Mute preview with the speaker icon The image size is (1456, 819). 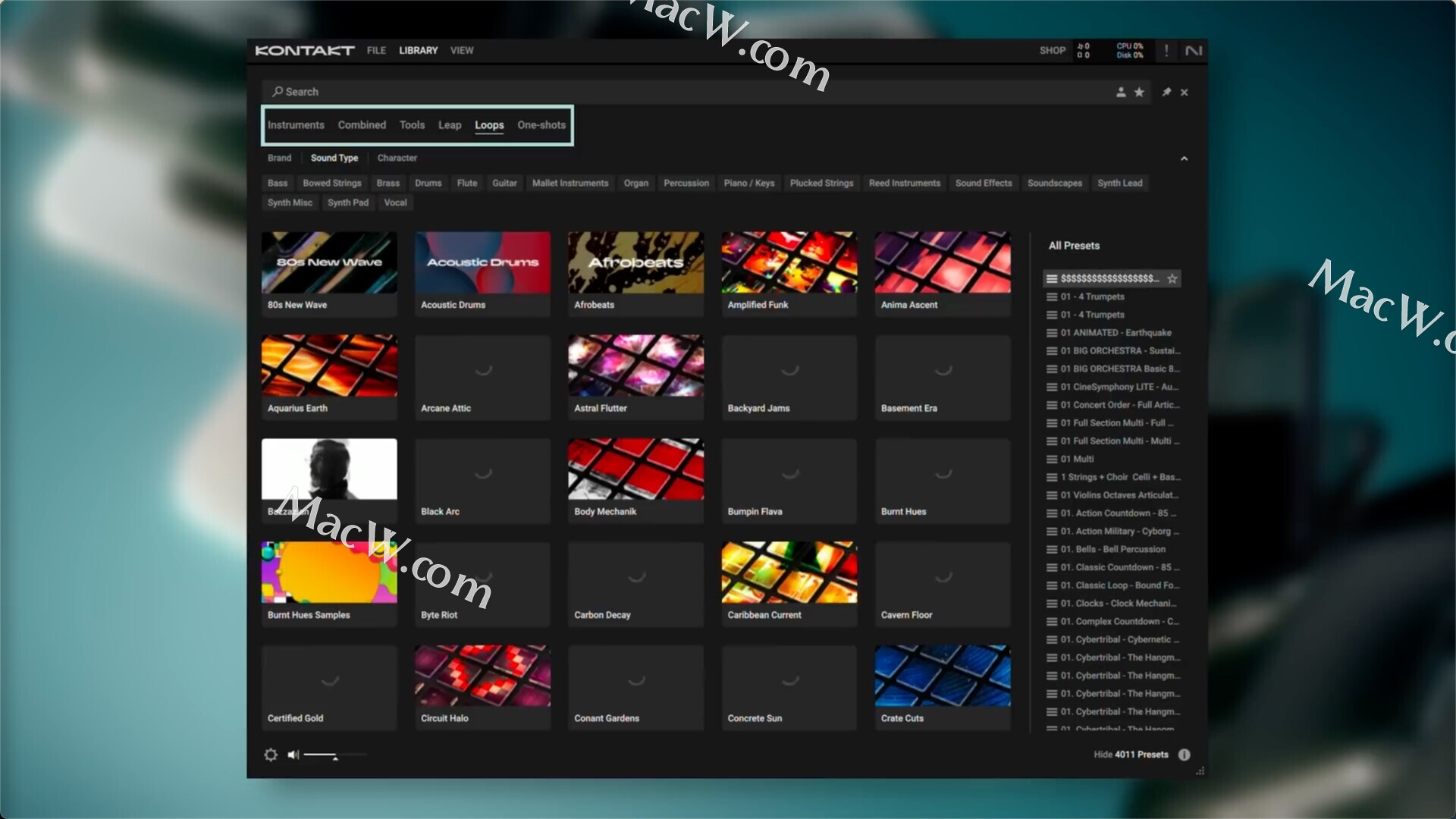293,755
